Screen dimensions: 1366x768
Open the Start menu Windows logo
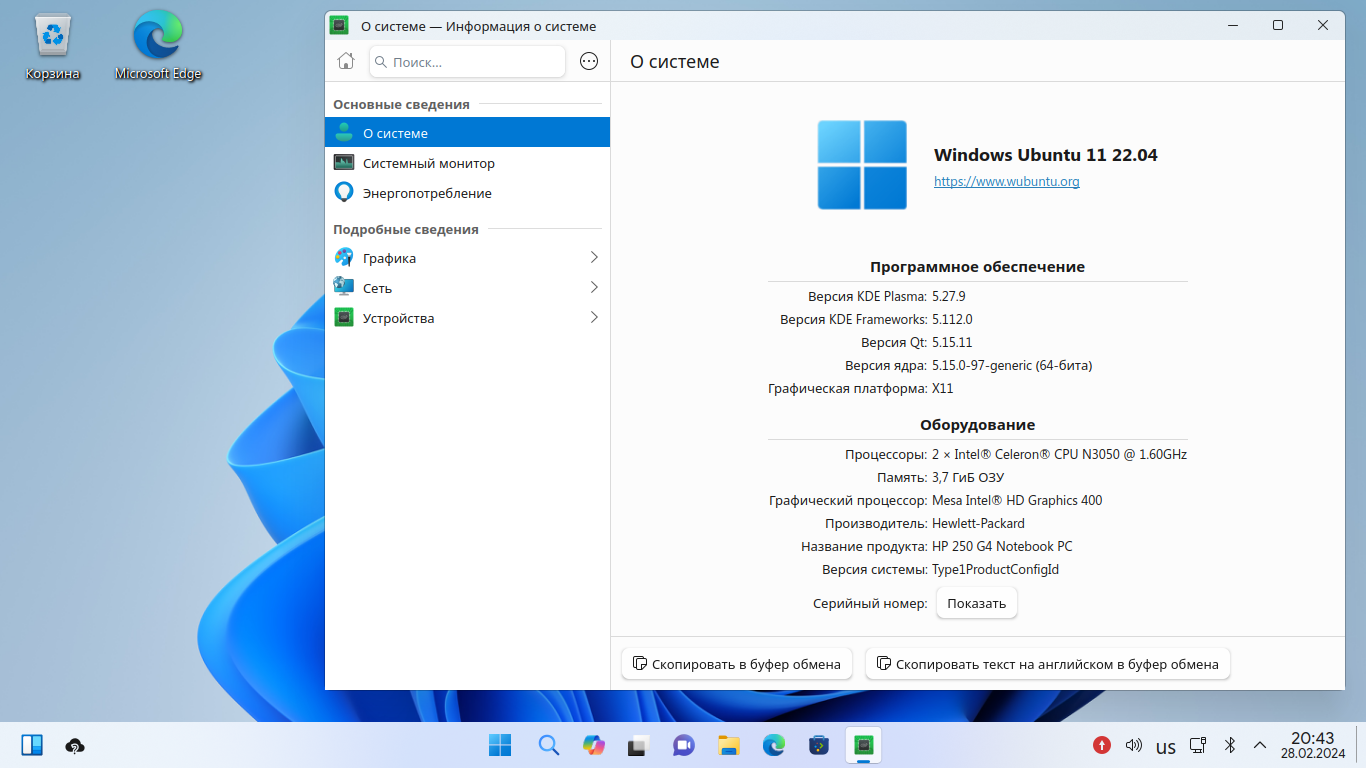pos(500,745)
